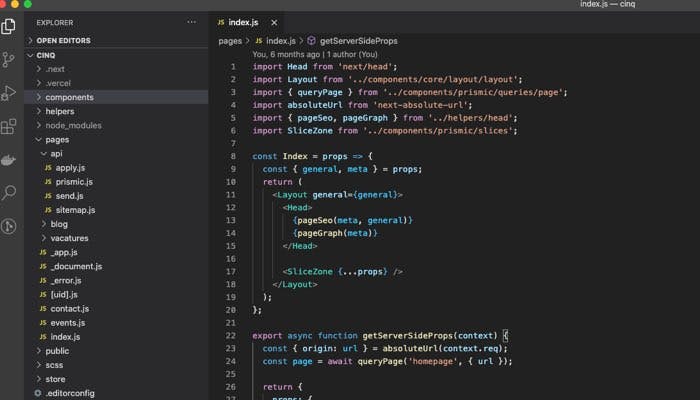Open the Search view
Image resolution: width=700 pixels, height=400 pixels.
click(8, 193)
